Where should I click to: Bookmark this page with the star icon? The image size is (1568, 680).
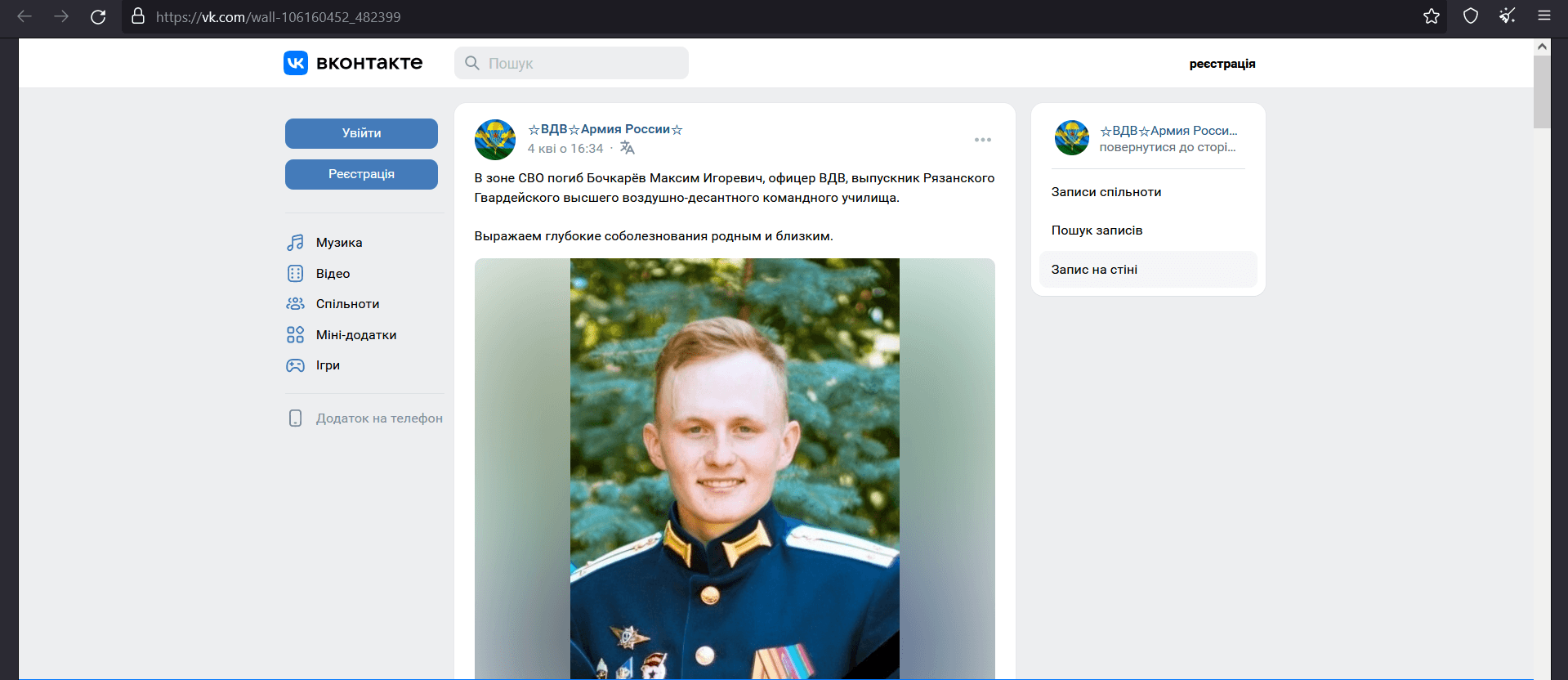pyautogui.click(x=1432, y=16)
